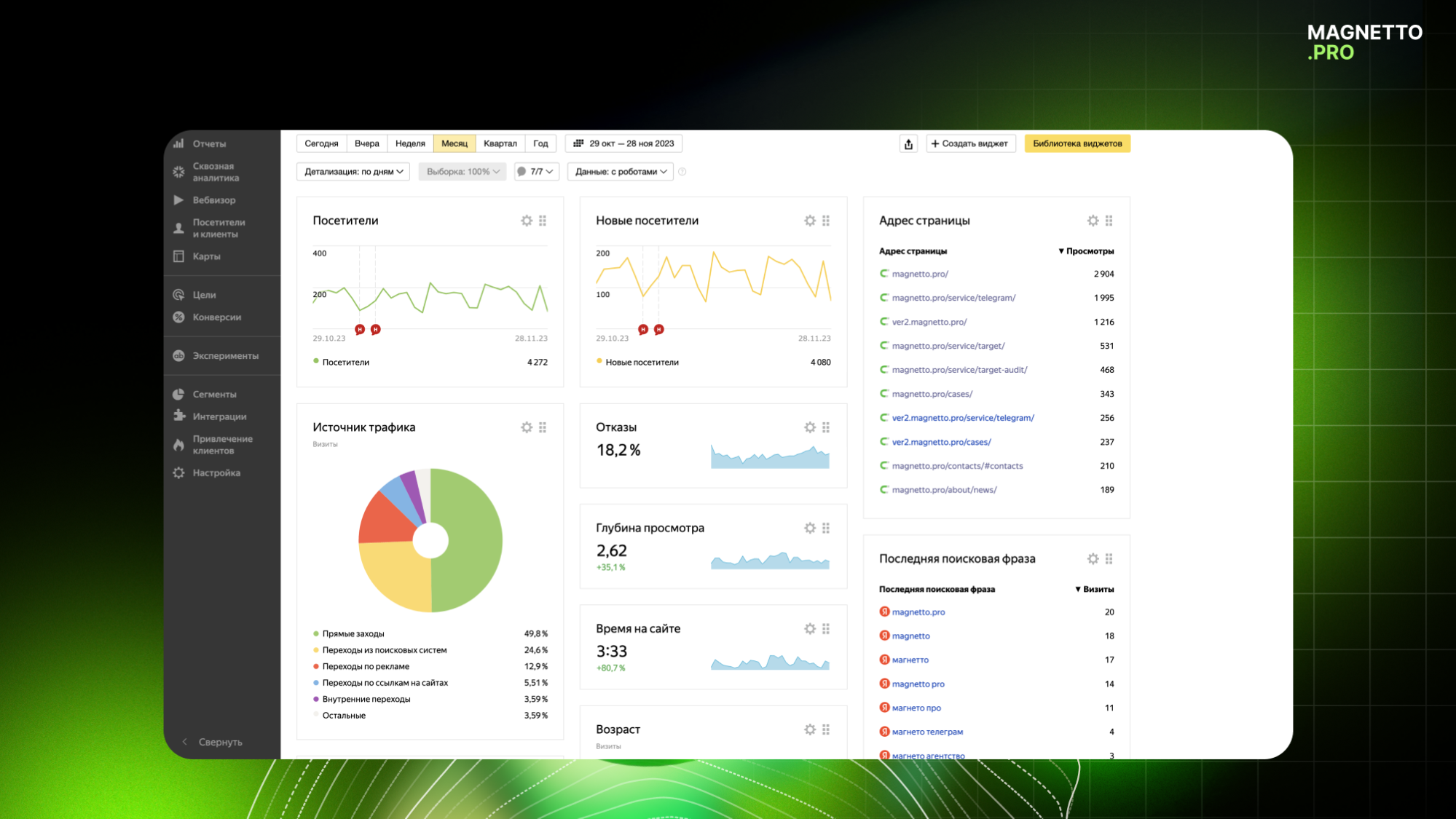The image size is (1456, 819).
Task: Open Сегменты section
Action: coord(214,395)
